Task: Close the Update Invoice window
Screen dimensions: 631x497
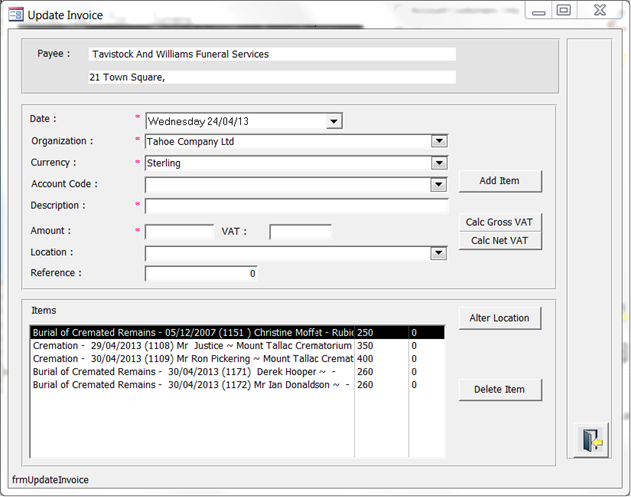Action: pos(600,10)
